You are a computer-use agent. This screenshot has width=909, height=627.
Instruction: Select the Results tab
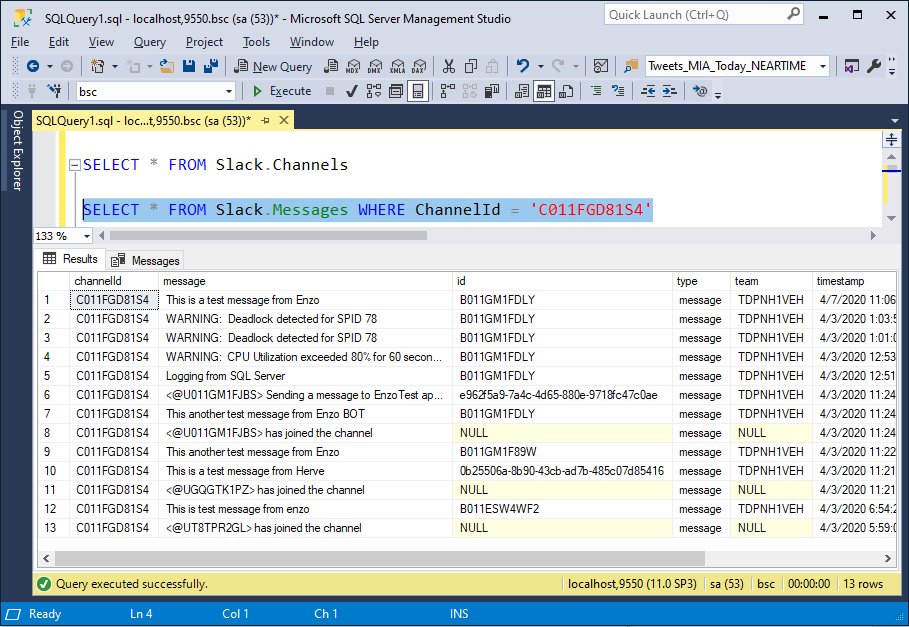[x=70, y=259]
